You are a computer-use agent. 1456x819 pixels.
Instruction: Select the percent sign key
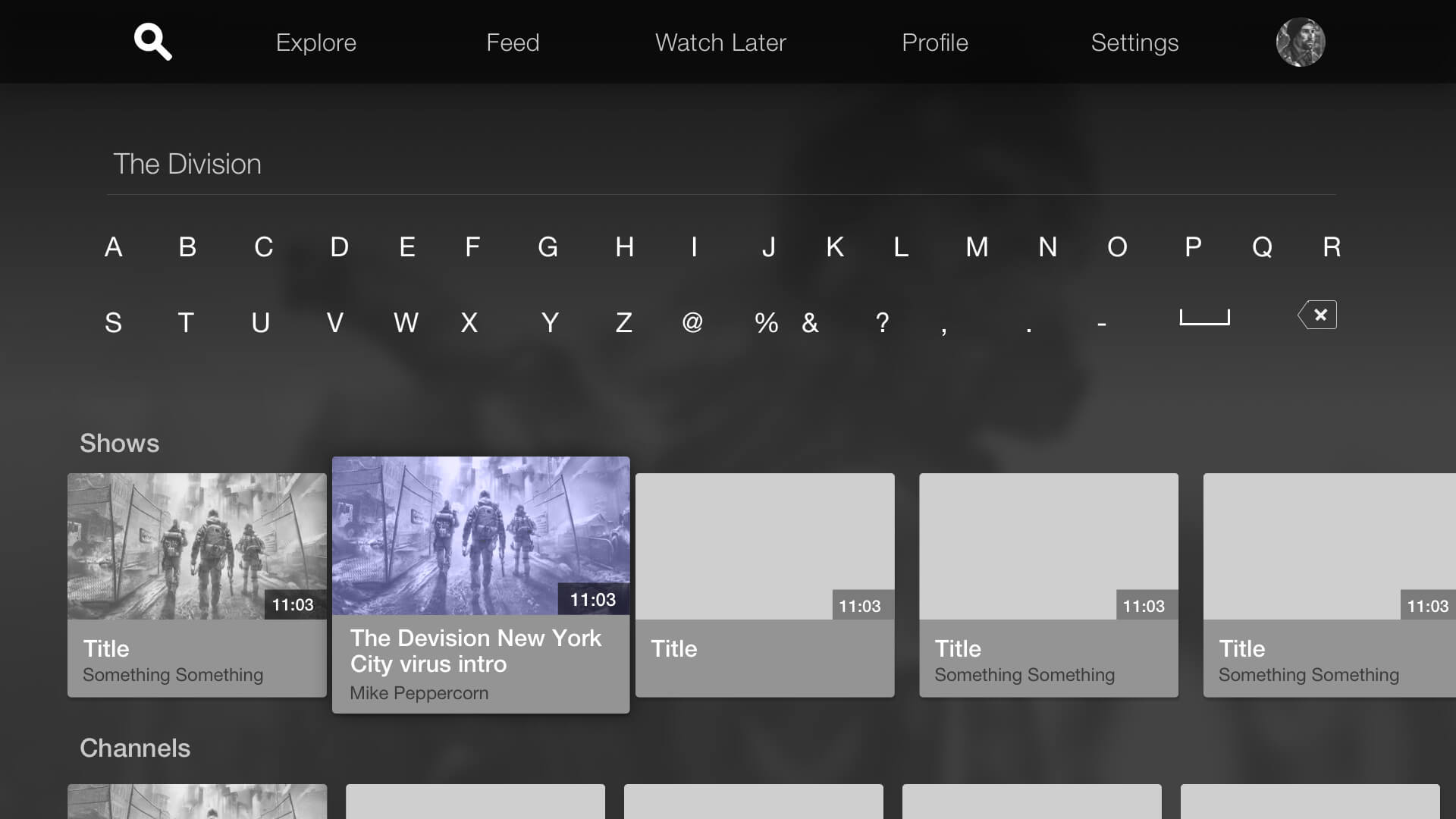tap(766, 323)
